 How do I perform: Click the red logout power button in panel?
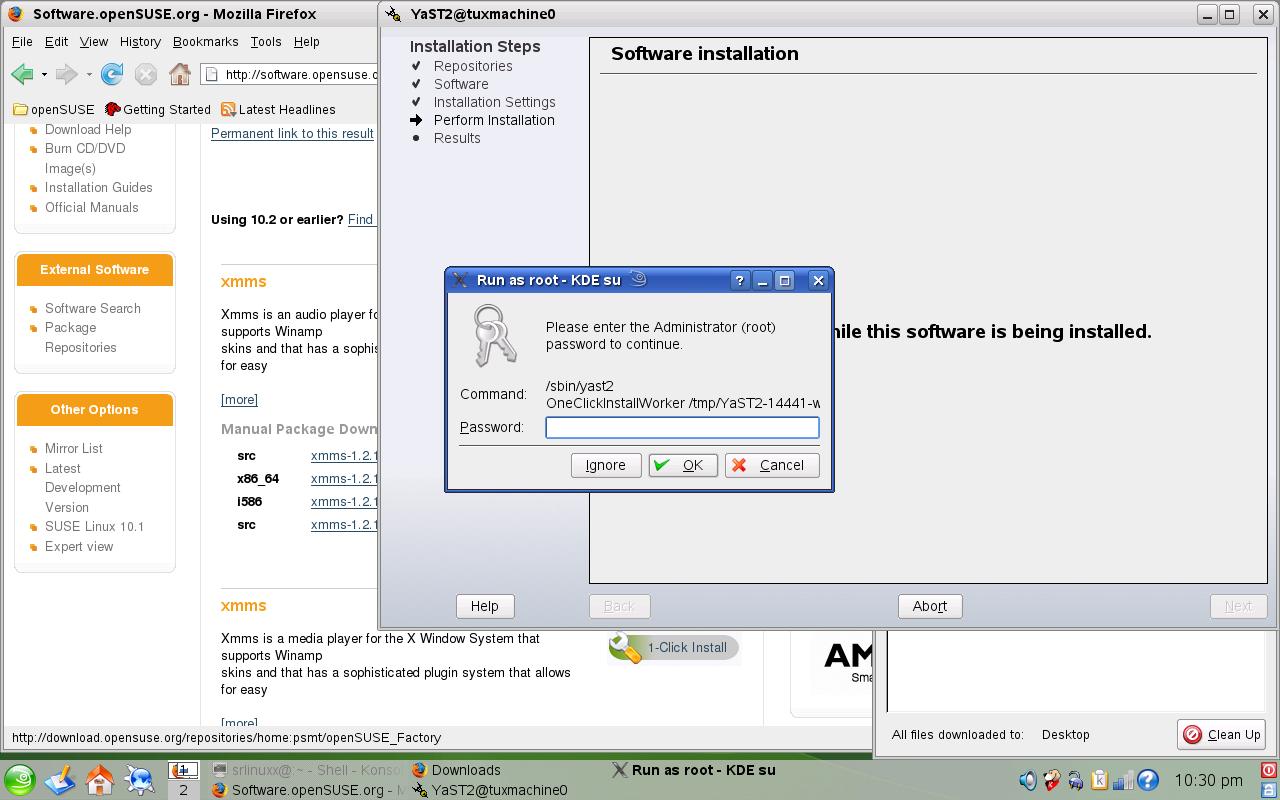coord(1269,770)
